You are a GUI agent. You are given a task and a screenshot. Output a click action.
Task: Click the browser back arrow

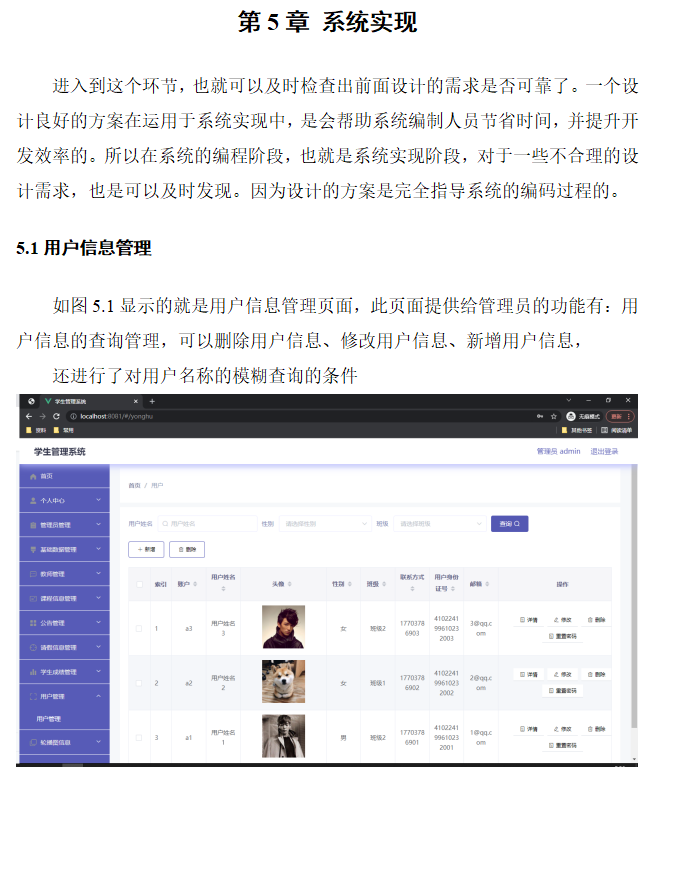coord(29,416)
